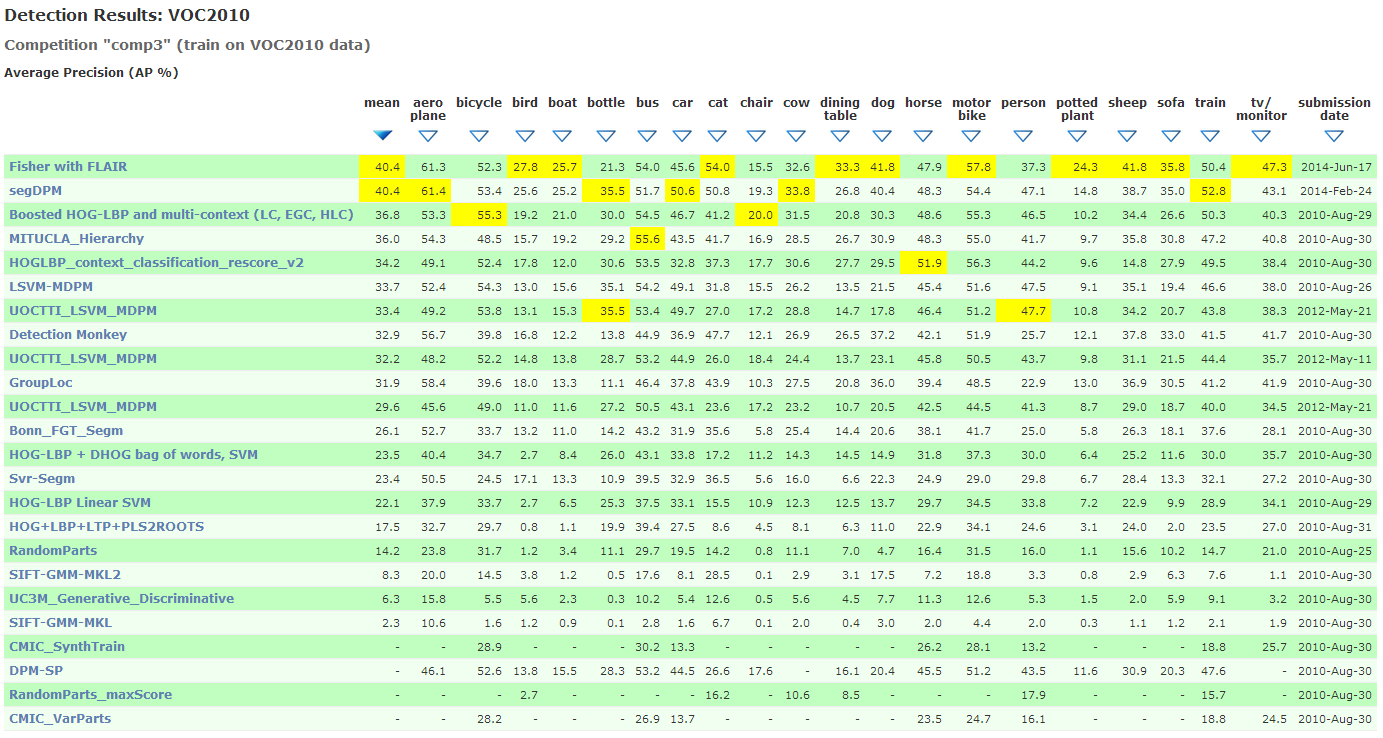The image size is (1383, 738).
Task: Sort by person column triangle
Action: click(1023, 136)
